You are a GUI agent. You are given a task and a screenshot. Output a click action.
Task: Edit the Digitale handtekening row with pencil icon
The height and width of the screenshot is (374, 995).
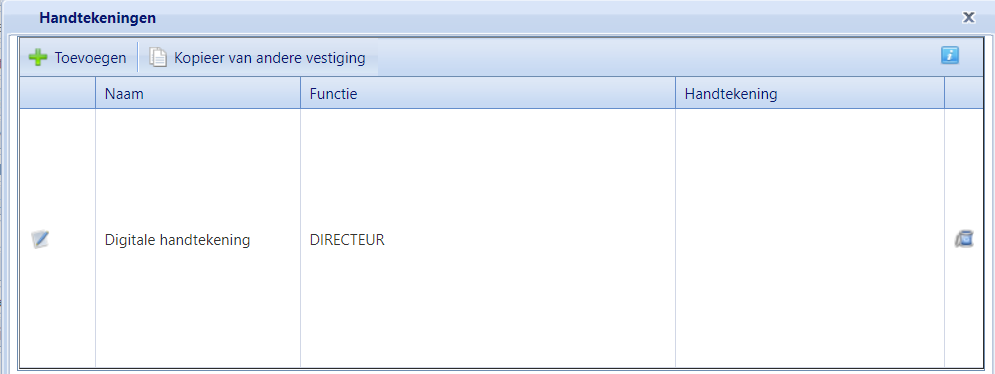tap(40, 239)
